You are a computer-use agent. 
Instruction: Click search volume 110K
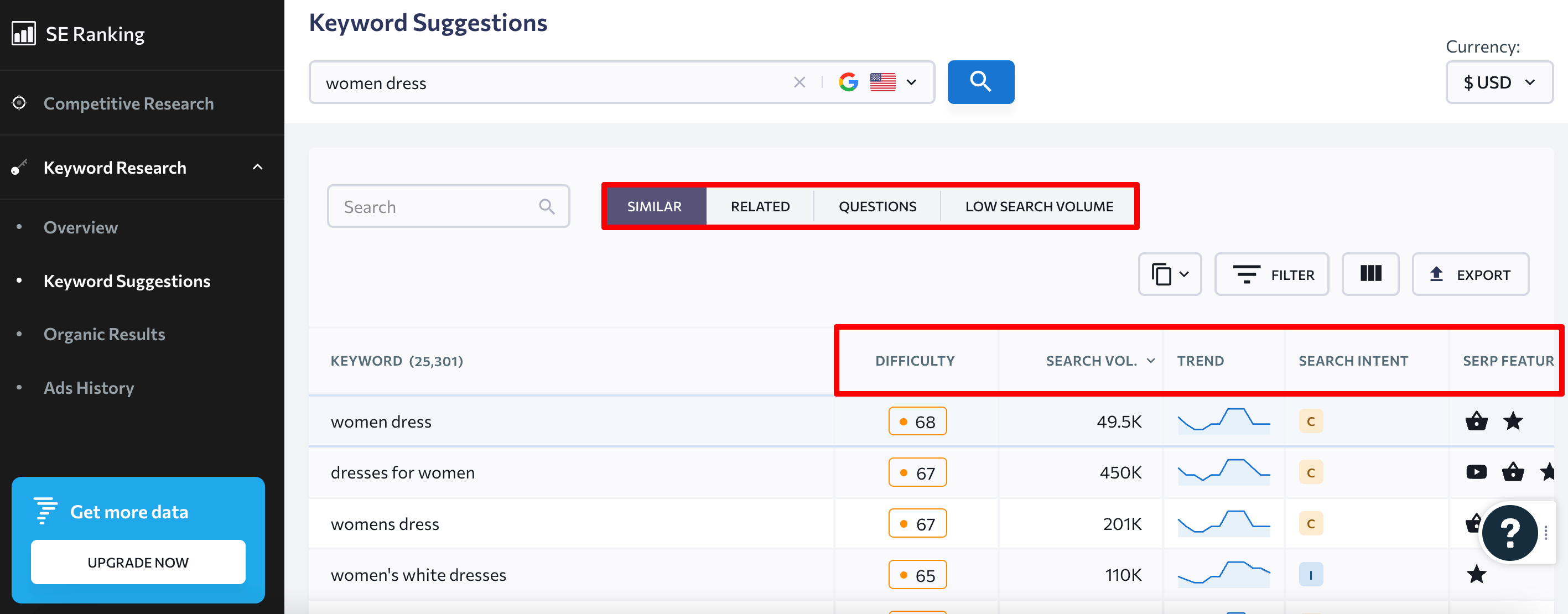(x=1123, y=574)
